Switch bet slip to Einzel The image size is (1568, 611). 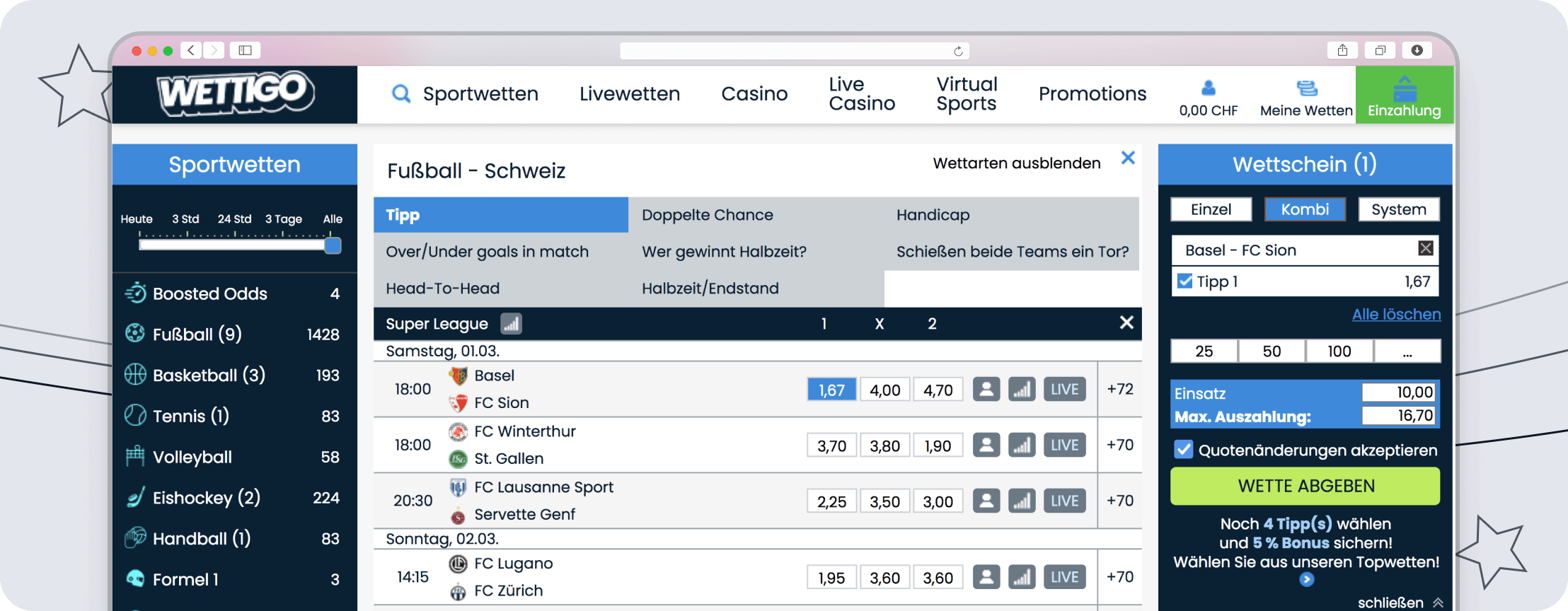click(x=1211, y=209)
